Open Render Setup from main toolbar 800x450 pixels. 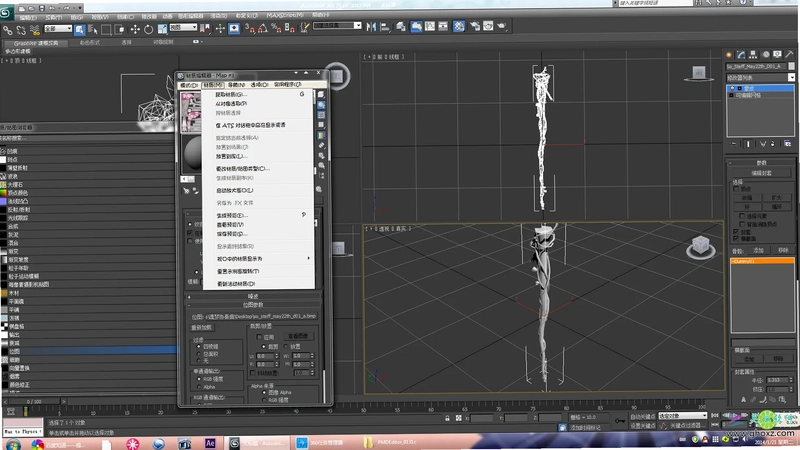474,26
